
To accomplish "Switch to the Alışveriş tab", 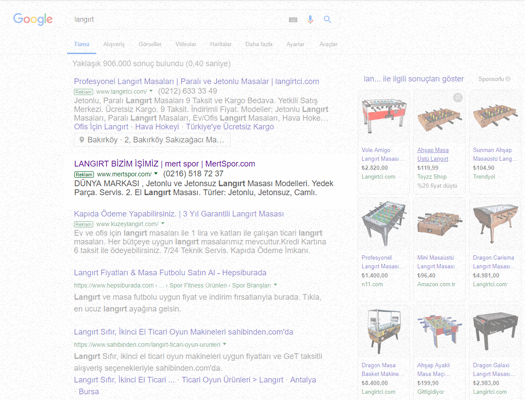I will (x=114, y=44).
